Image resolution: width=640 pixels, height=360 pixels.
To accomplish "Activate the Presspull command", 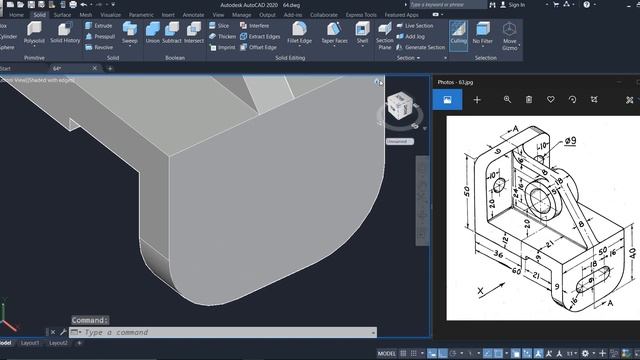I will 100,36.
